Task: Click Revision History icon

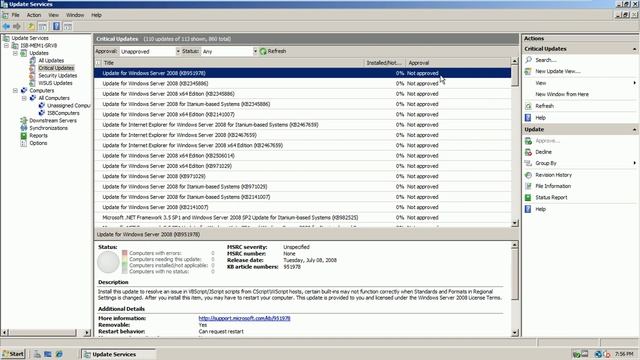Action: point(528,175)
